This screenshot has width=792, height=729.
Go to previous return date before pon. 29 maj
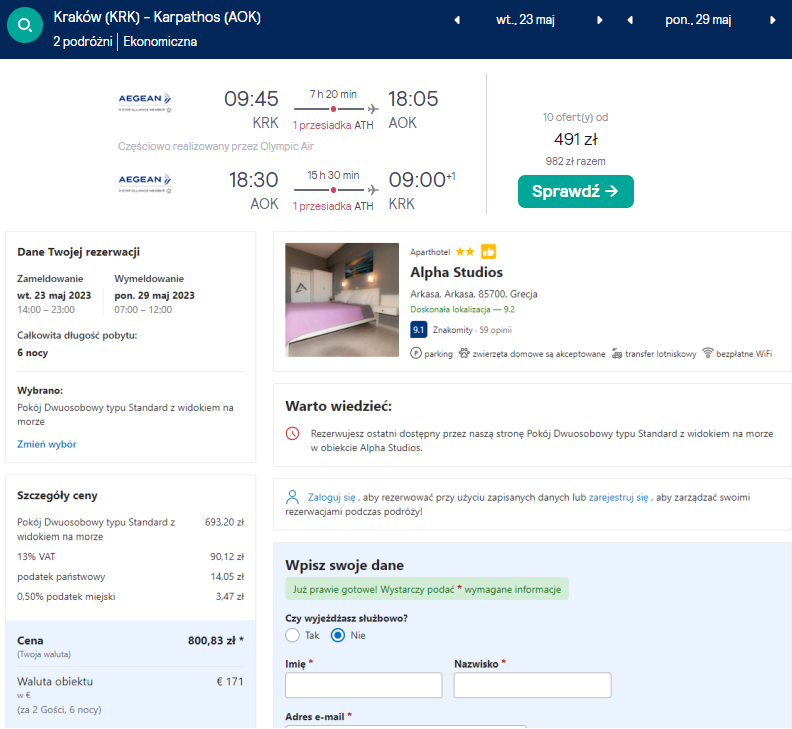click(630, 20)
